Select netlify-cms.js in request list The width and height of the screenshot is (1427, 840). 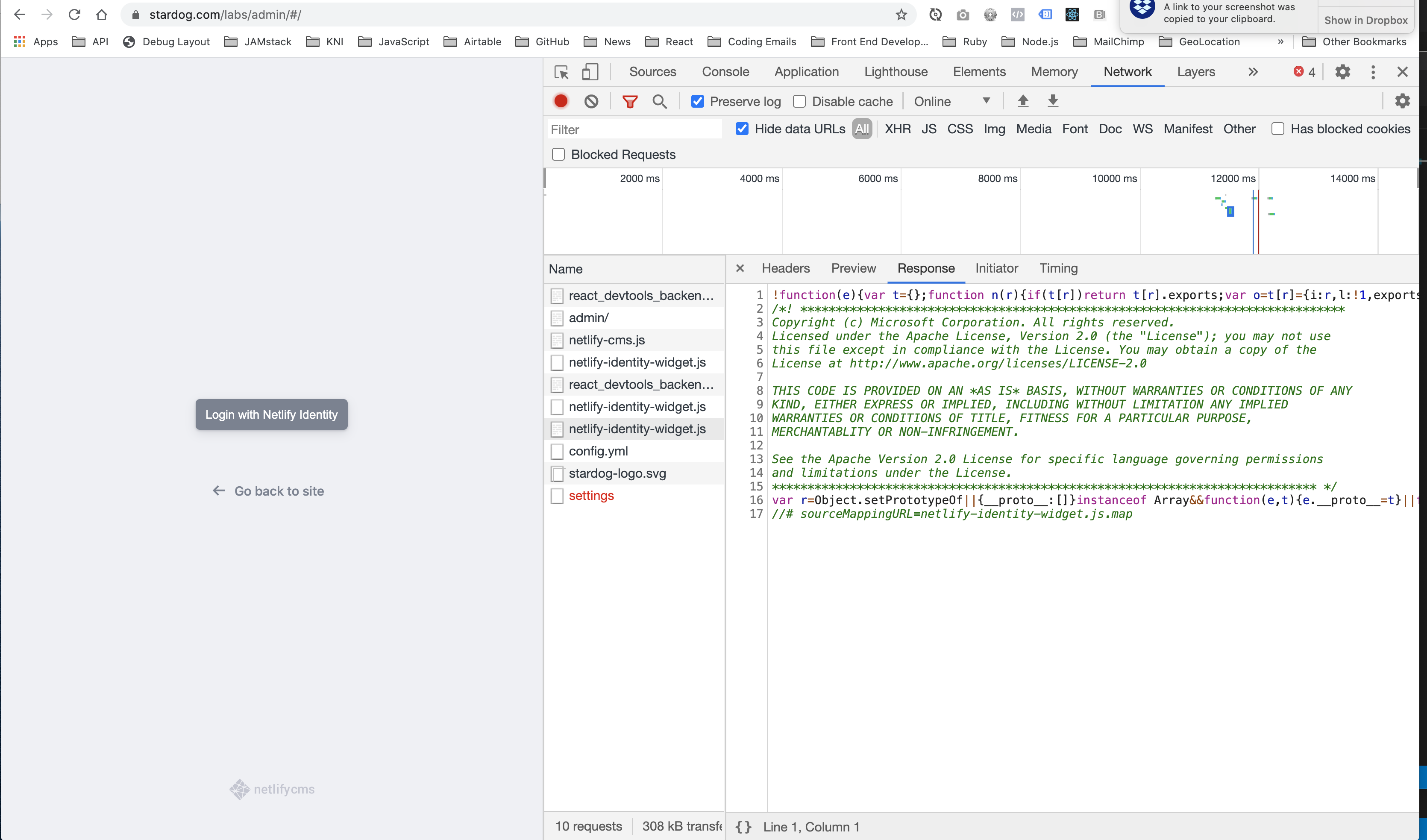pyautogui.click(x=607, y=340)
